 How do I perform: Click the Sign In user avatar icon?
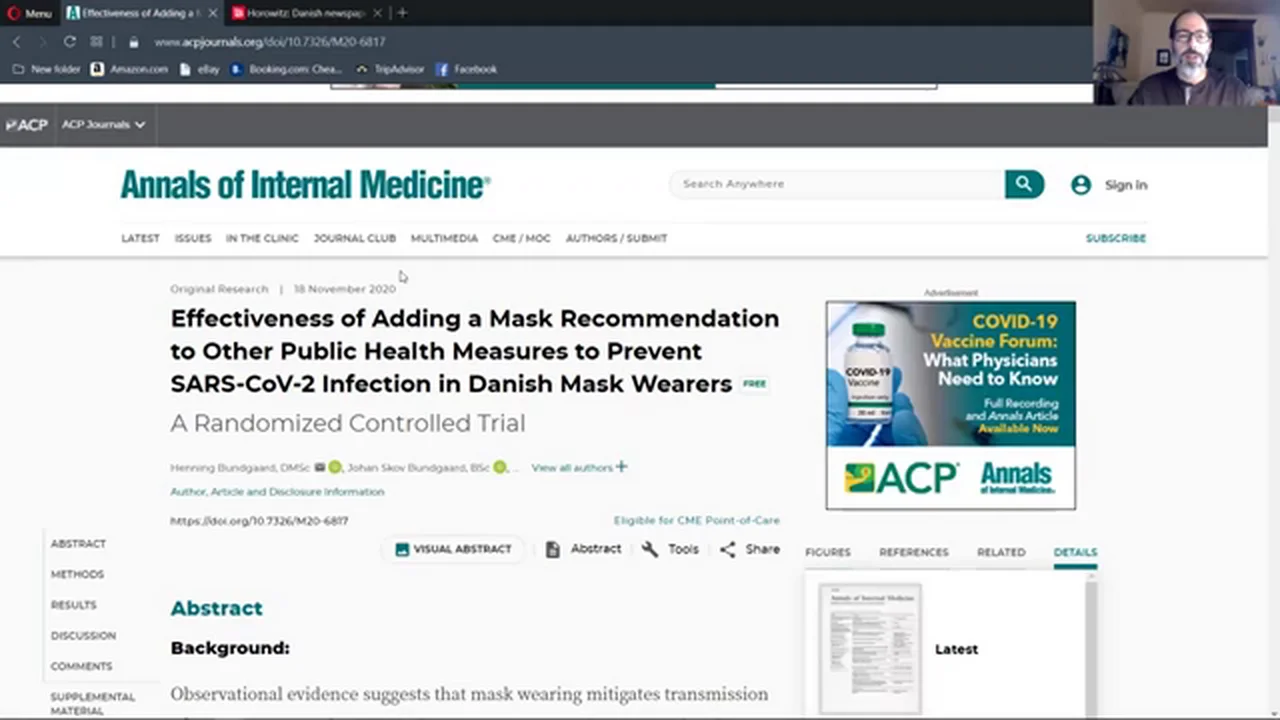(1080, 185)
